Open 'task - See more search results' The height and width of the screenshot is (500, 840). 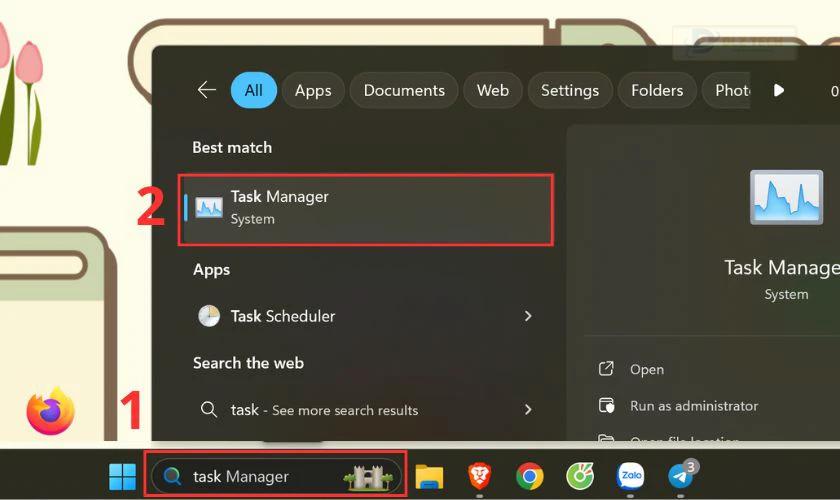click(x=366, y=410)
